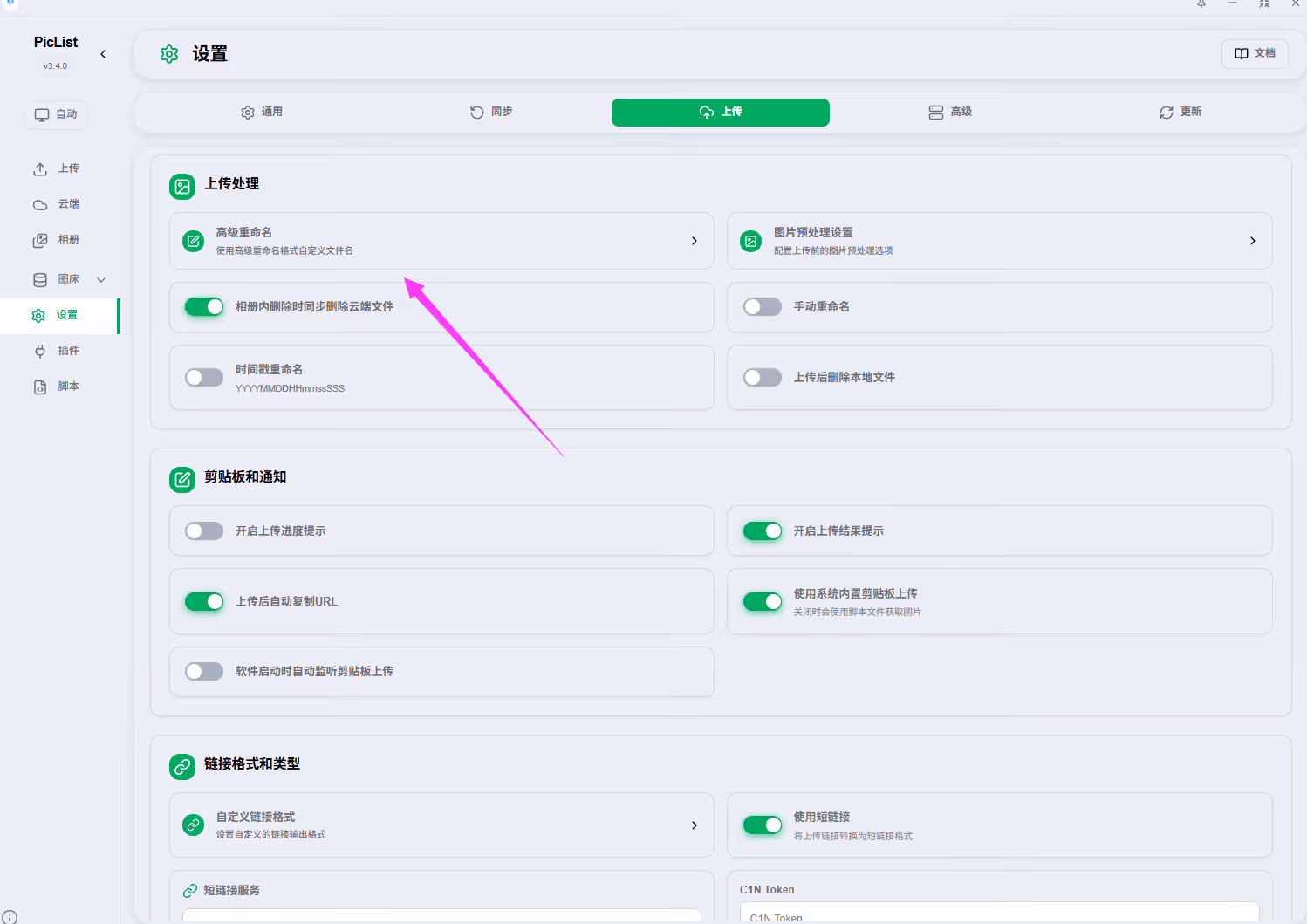This screenshot has height=924, width=1307.
Task: Expand the 图床 chevron in the sidebar
Action: point(101,280)
